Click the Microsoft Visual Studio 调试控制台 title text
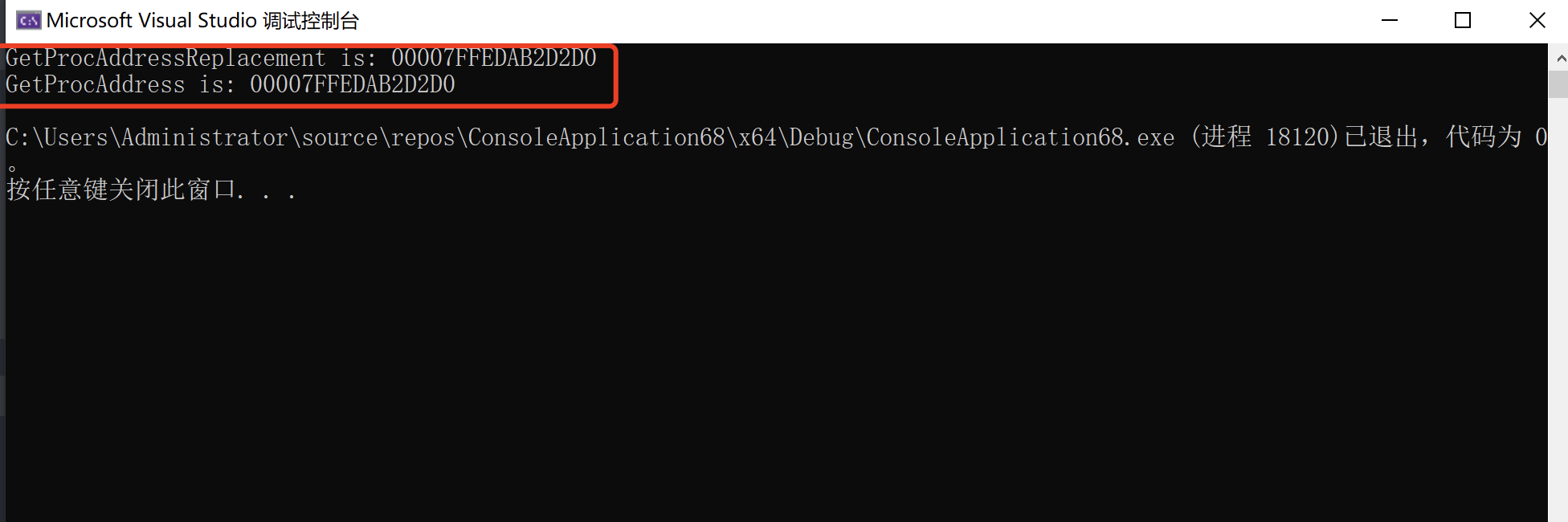Image resolution: width=1568 pixels, height=522 pixels. click(x=202, y=21)
